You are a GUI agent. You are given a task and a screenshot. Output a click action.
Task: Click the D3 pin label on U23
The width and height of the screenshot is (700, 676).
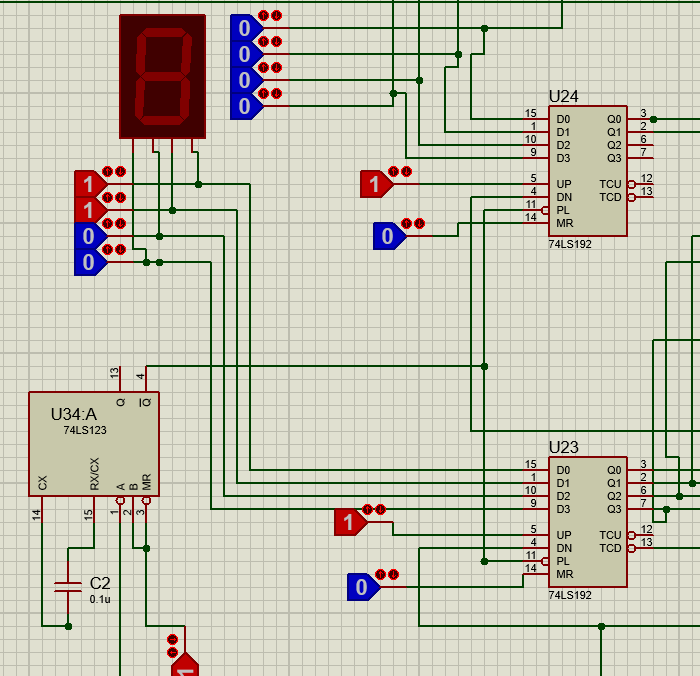point(563,509)
